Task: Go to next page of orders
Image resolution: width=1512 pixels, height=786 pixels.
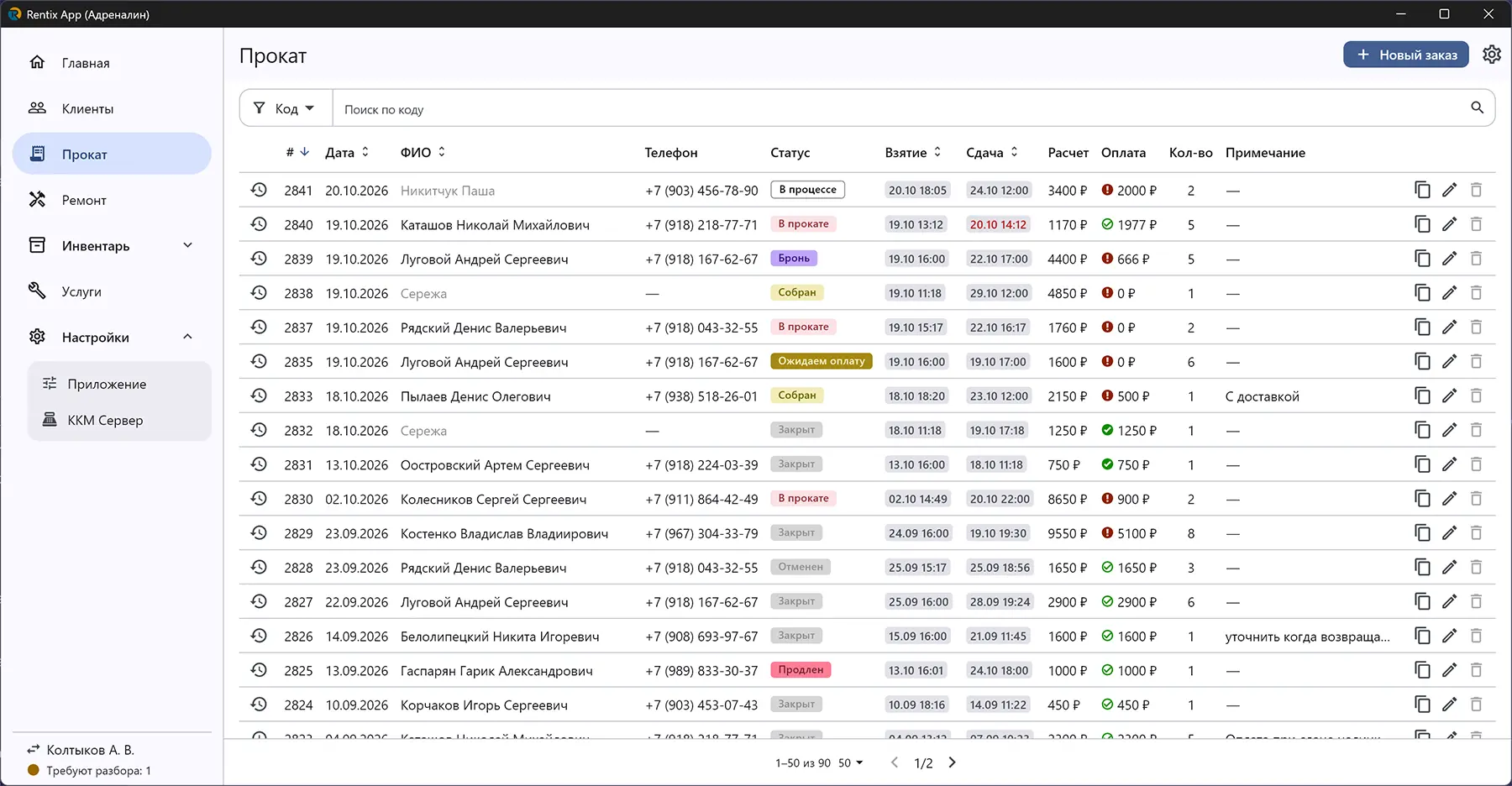Action: (952, 762)
